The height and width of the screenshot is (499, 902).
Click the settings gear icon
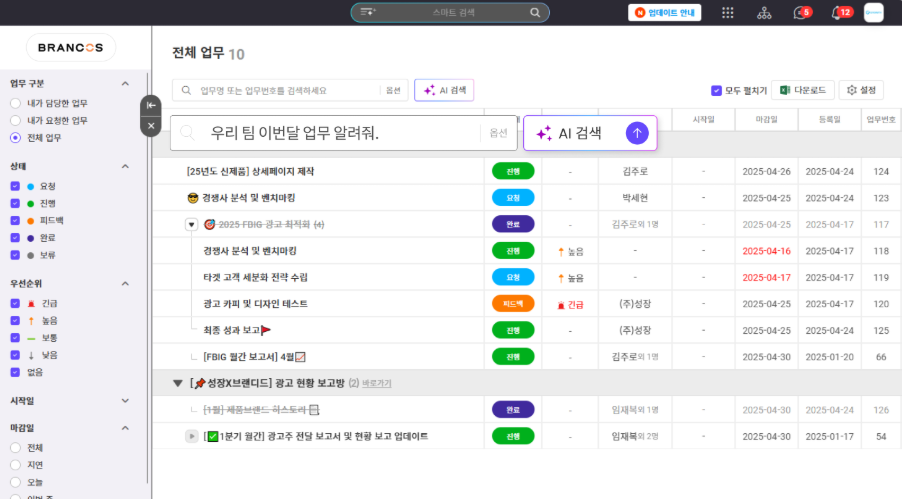pyautogui.click(x=852, y=90)
